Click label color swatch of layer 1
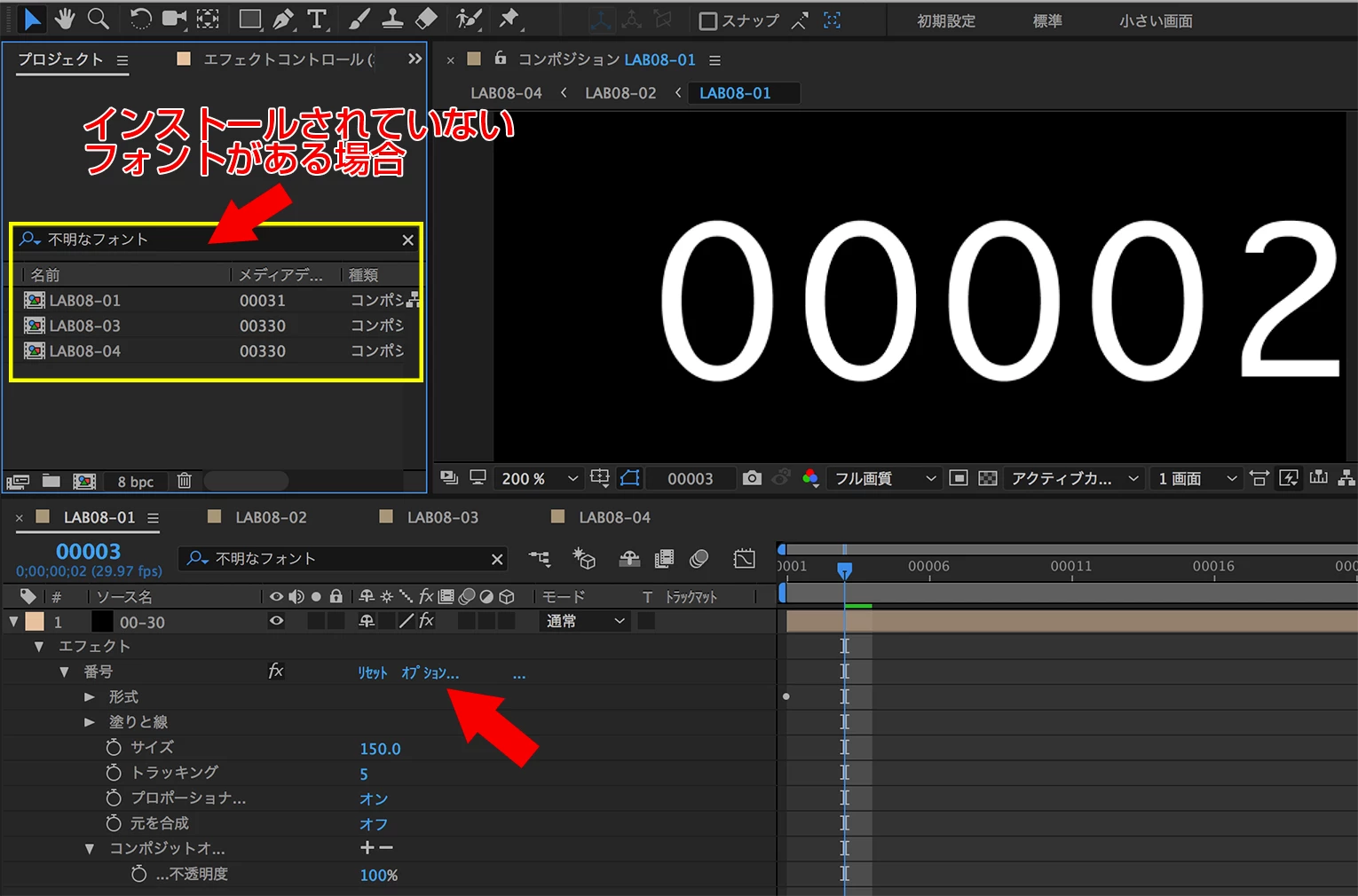The height and width of the screenshot is (896, 1358). (35, 621)
